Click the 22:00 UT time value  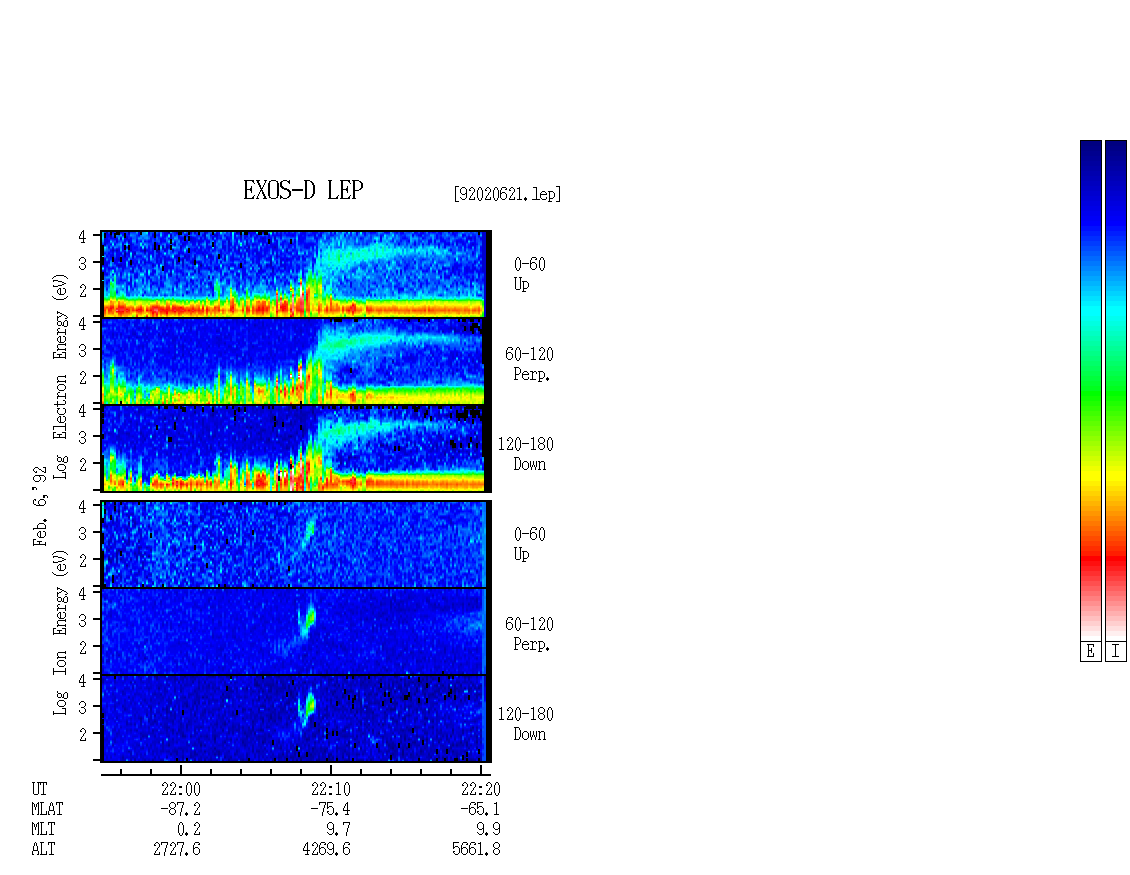[180, 789]
